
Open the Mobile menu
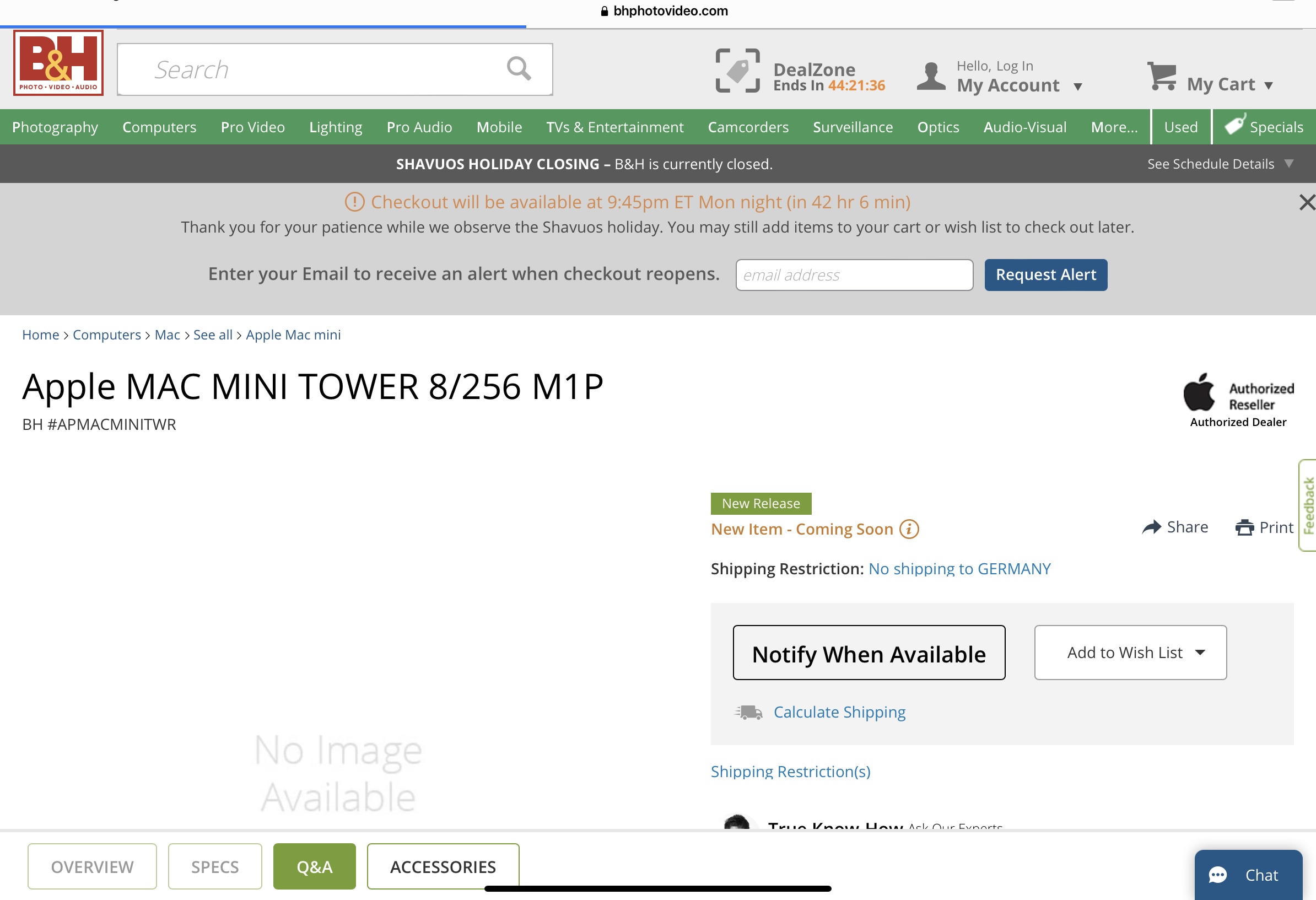499,127
